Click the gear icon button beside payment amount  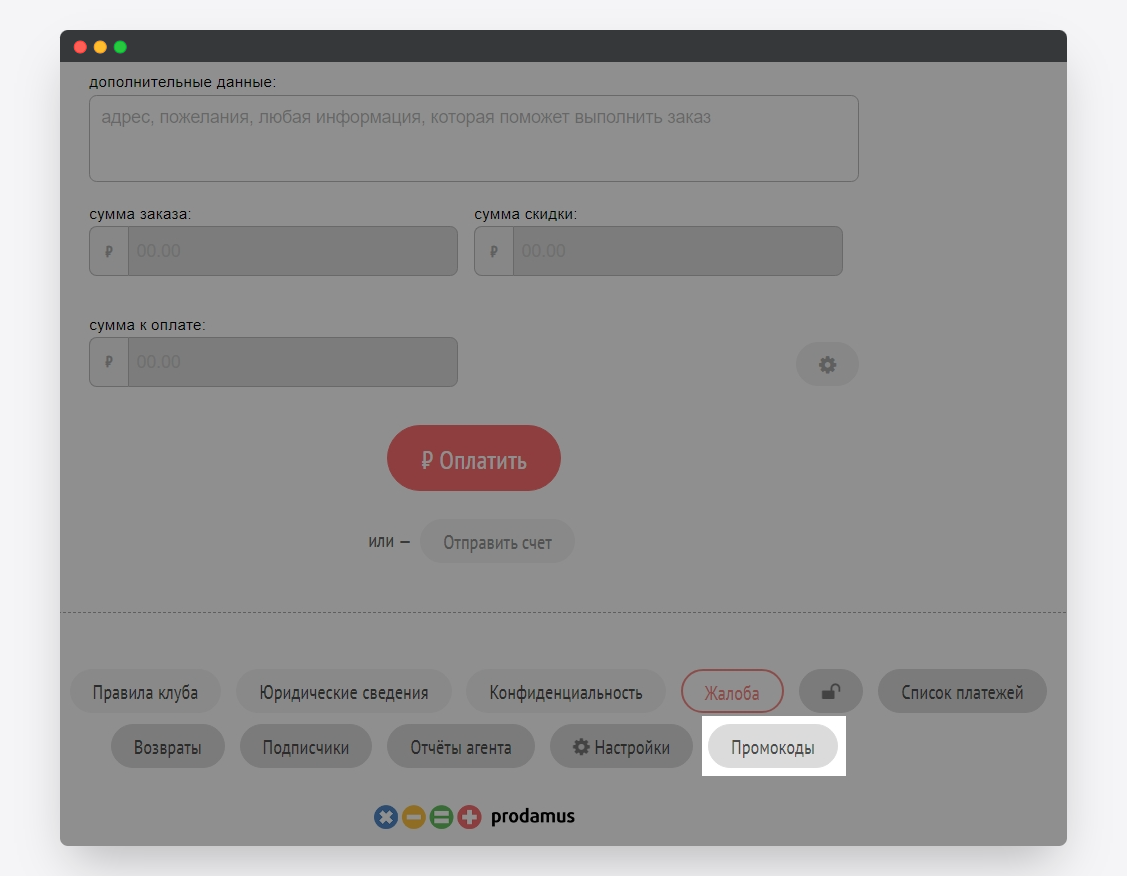click(x=827, y=365)
